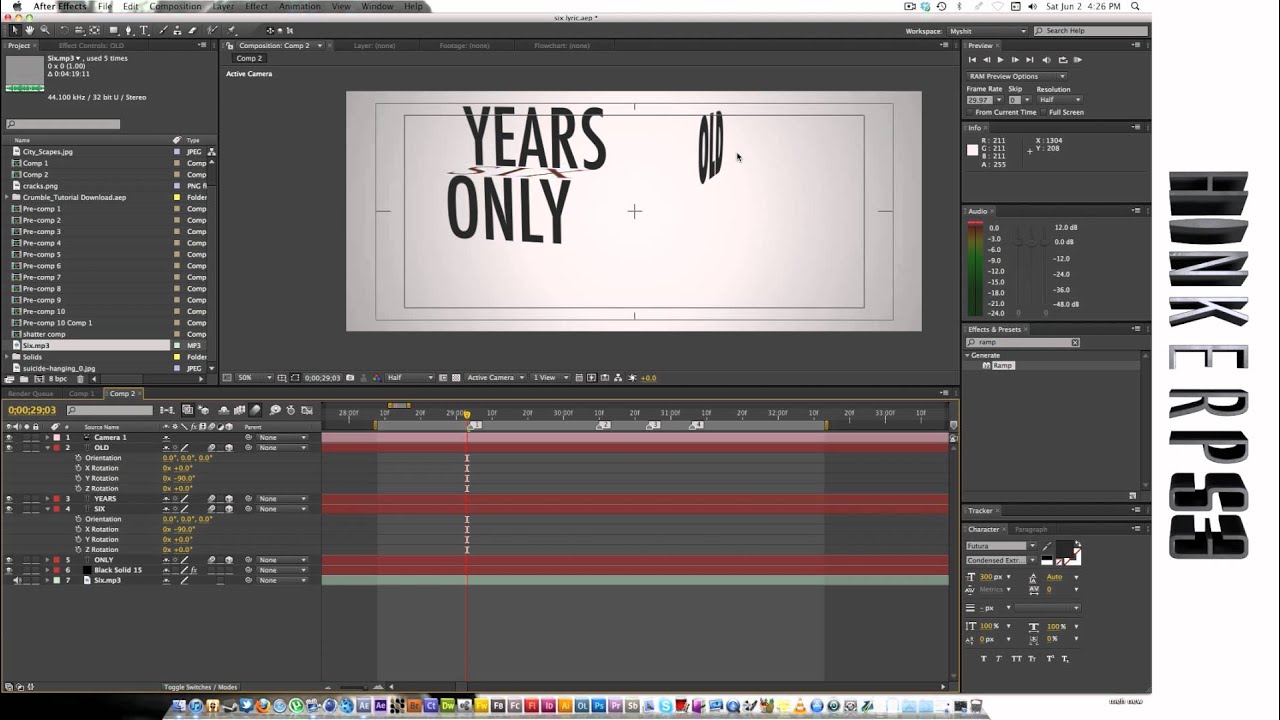Click Toggle Switches / Modes button
The height and width of the screenshot is (720, 1280).
pyautogui.click(x=200, y=687)
